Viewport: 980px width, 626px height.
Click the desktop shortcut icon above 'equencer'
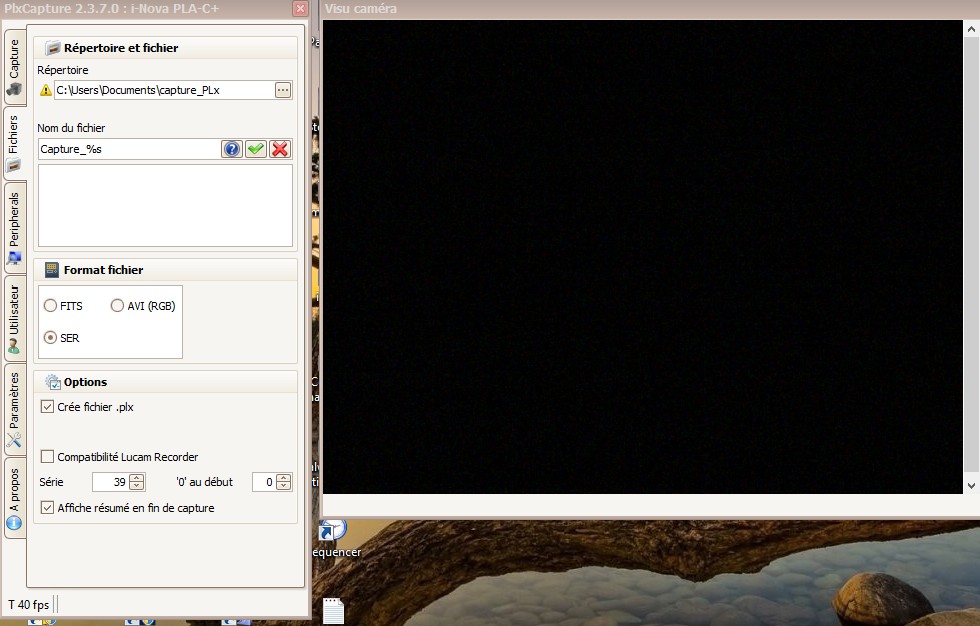[x=332, y=530]
